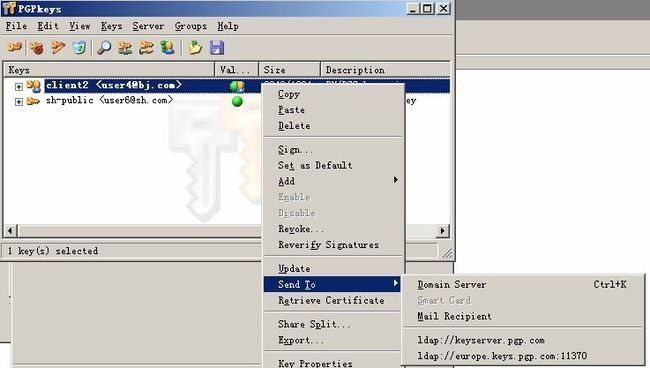Choose Set as Default in context menu
The width and height of the screenshot is (650, 368).
pos(332,165)
